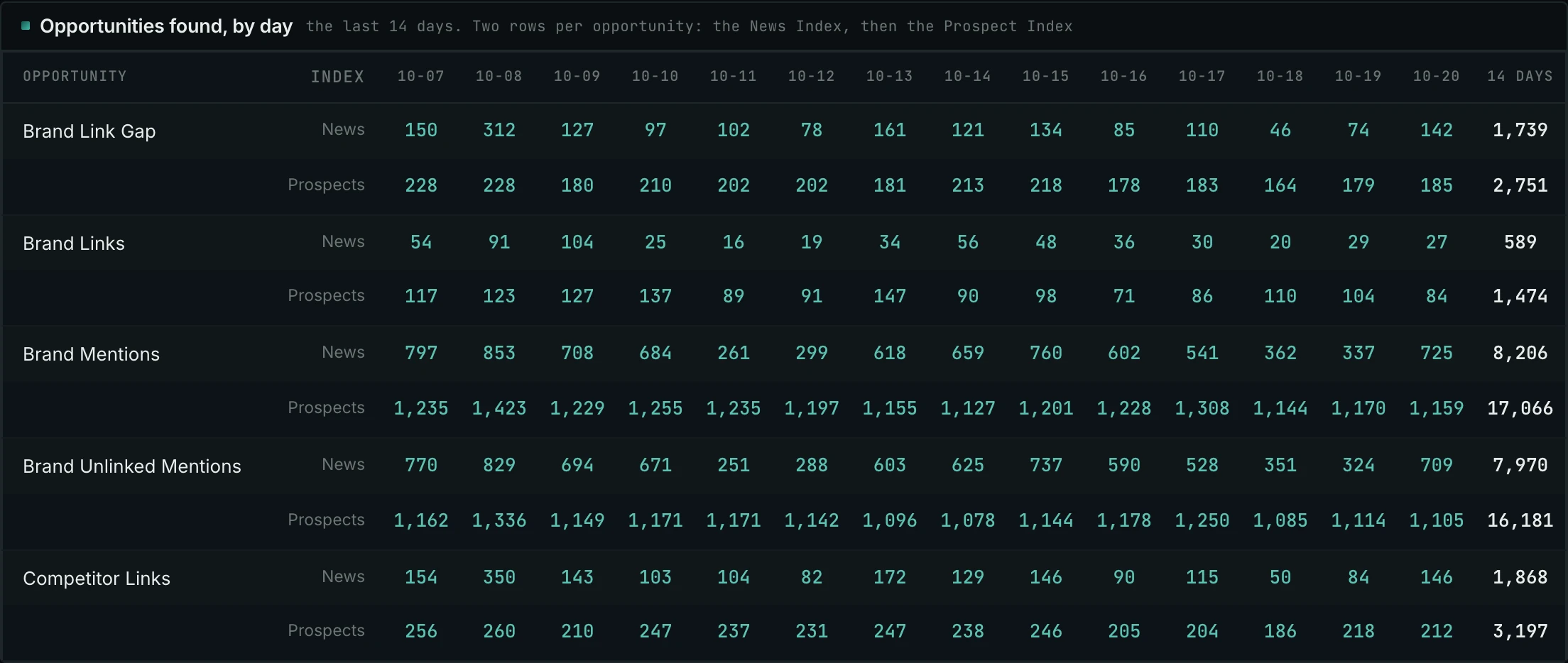Click the Brand Links News value 16
1568x663 pixels.
734,242
